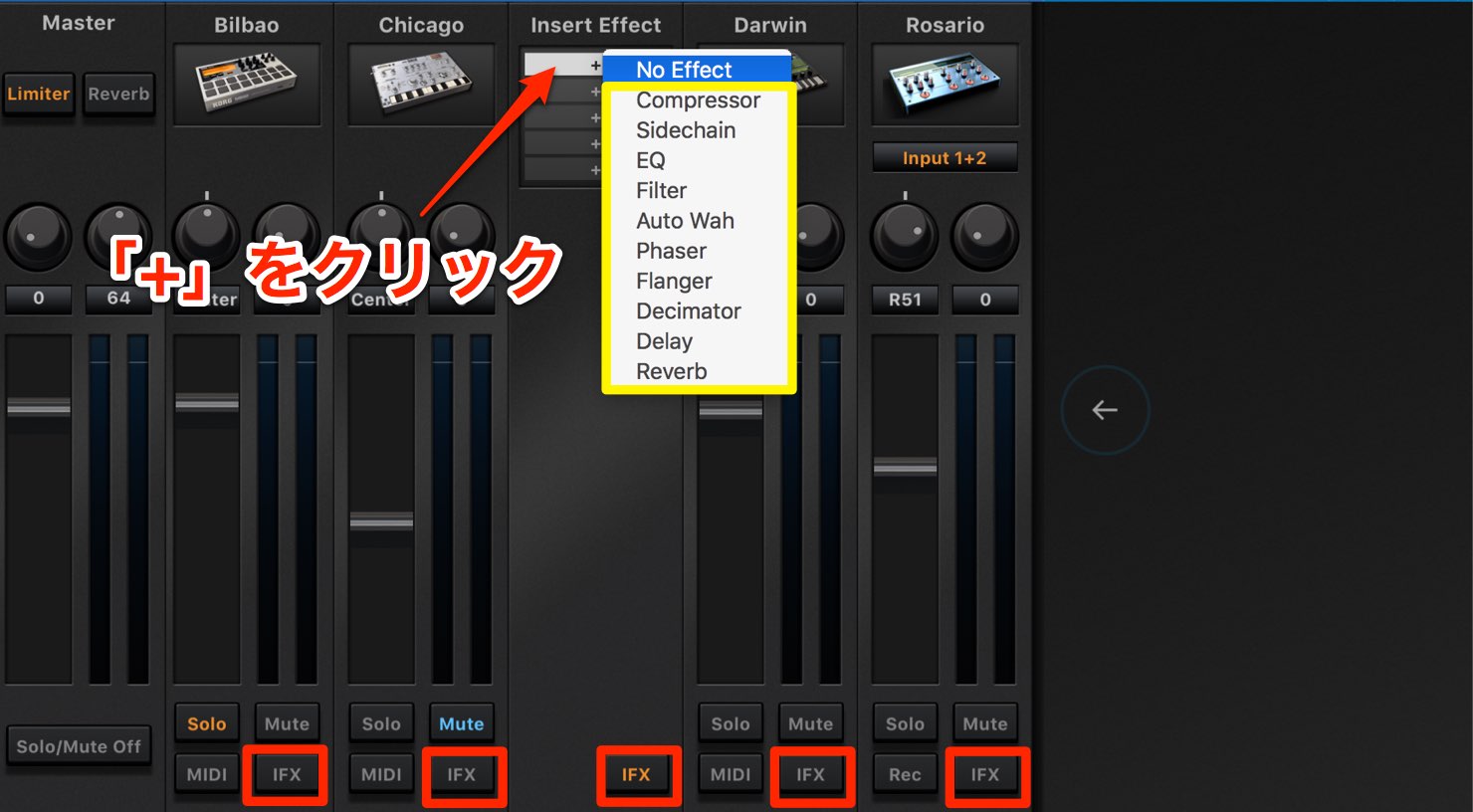
Task: Click the Rosario pan value R51
Action: tap(905, 300)
